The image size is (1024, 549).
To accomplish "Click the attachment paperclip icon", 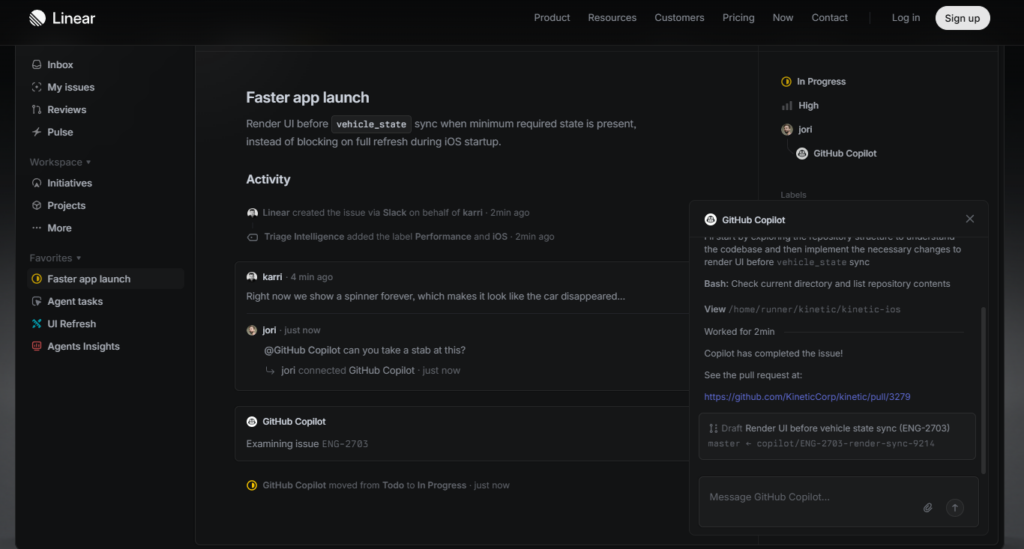I will tap(927, 508).
